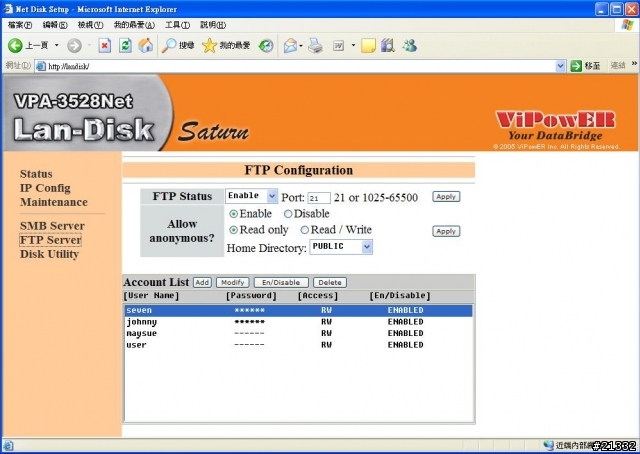Select anonymous Enable radio button
640x454 pixels.
[x=233, y=214]
